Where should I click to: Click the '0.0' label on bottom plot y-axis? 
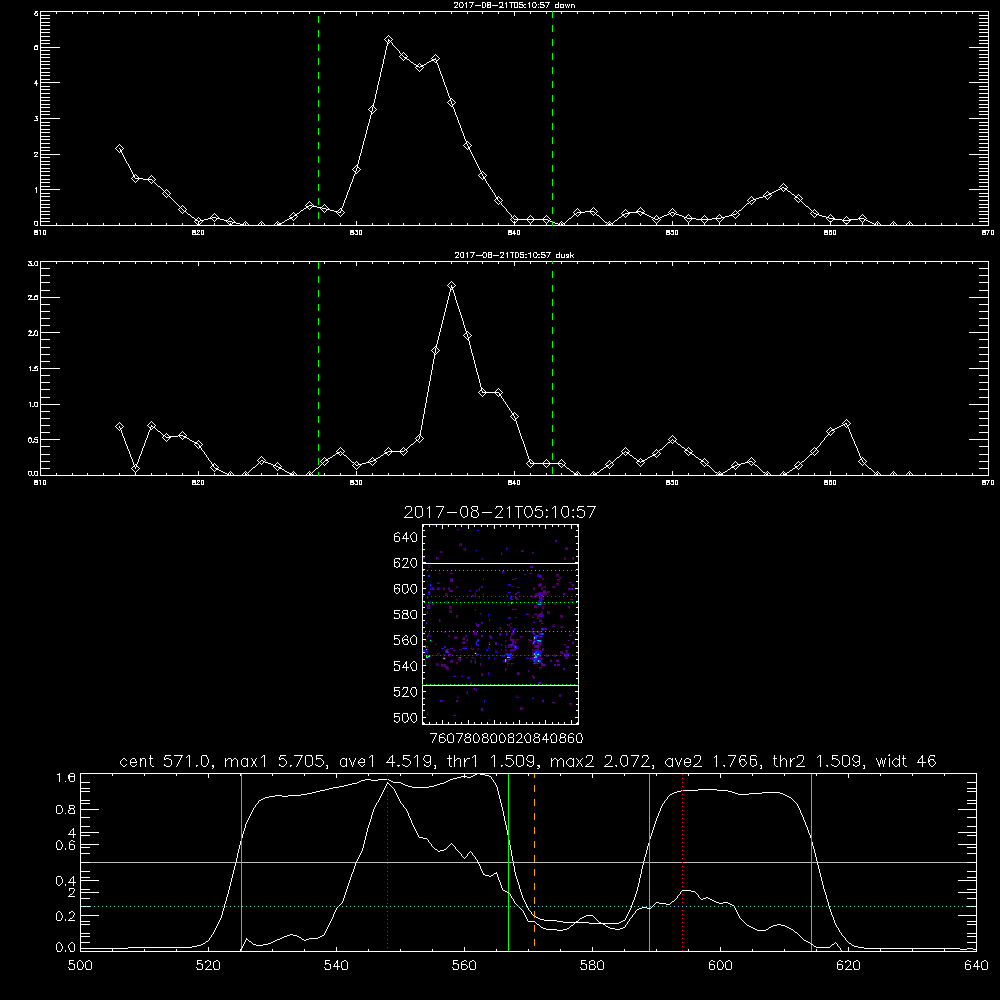pyautogui.click(x=66, y=948)
